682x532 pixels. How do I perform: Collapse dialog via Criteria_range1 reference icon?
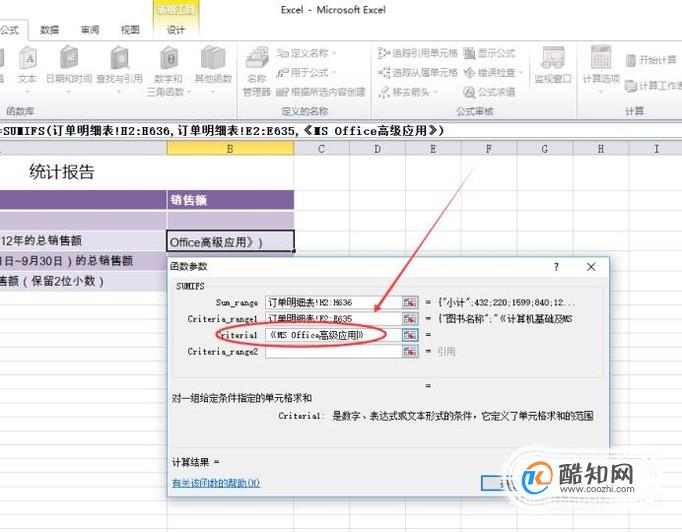(410, 319)
